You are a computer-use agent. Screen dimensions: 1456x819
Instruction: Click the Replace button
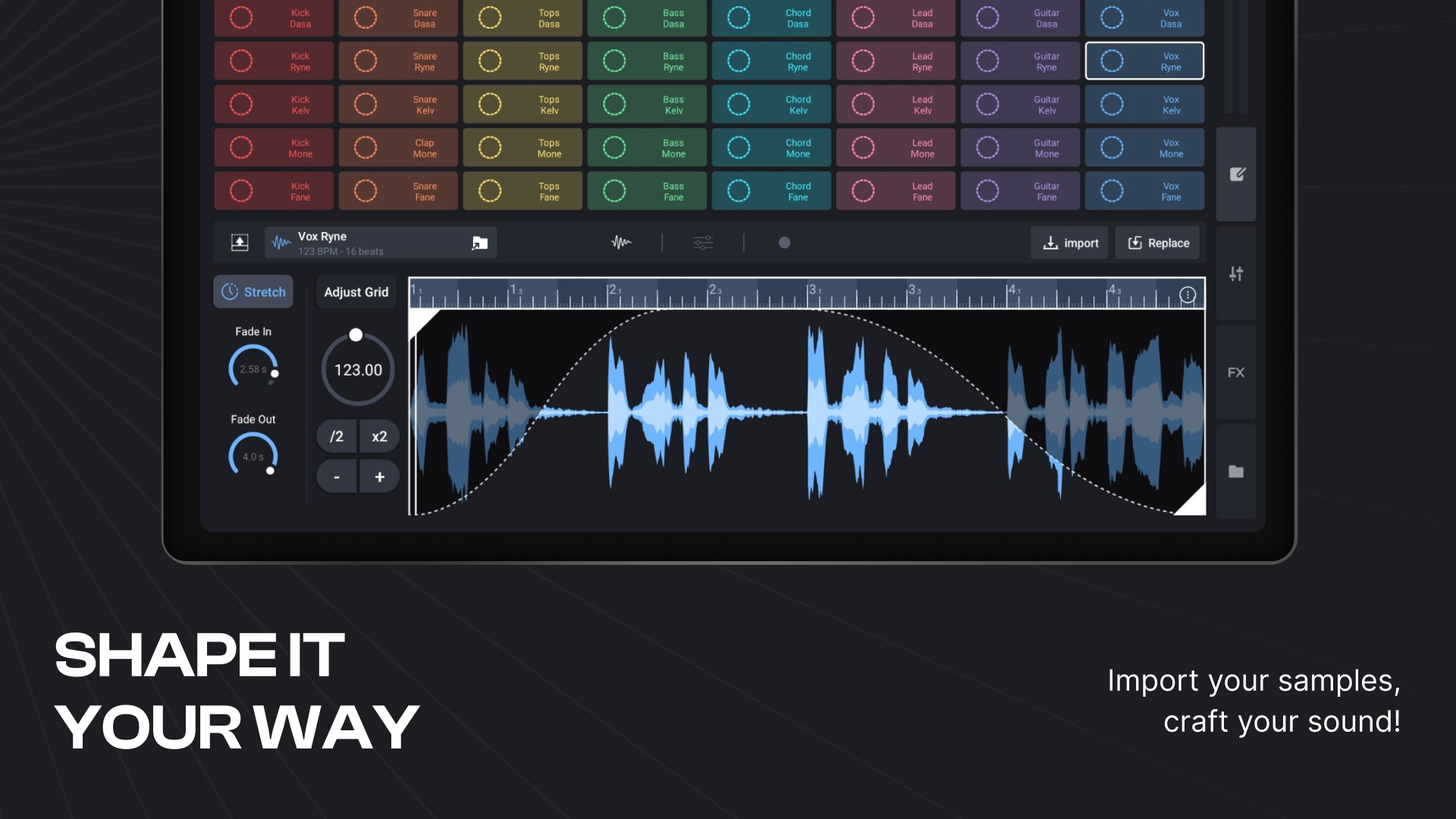point(1157,243)
